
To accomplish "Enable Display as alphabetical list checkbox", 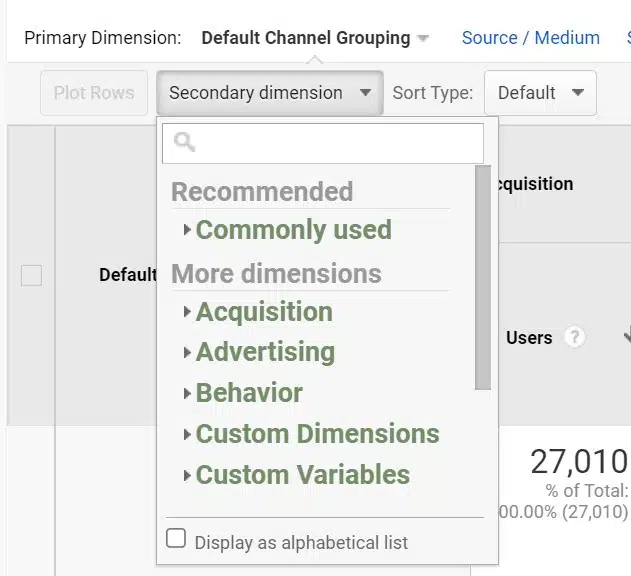I will tap(176, 539).
